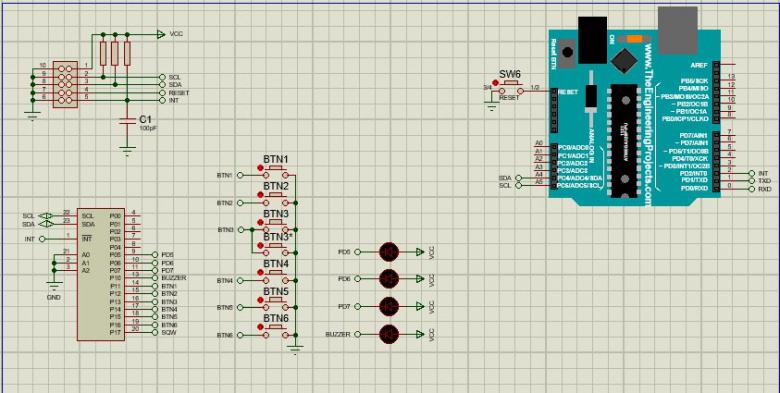
Task: Toggle the red actuator dot on SW6
Action: click(x=495, y=83)
